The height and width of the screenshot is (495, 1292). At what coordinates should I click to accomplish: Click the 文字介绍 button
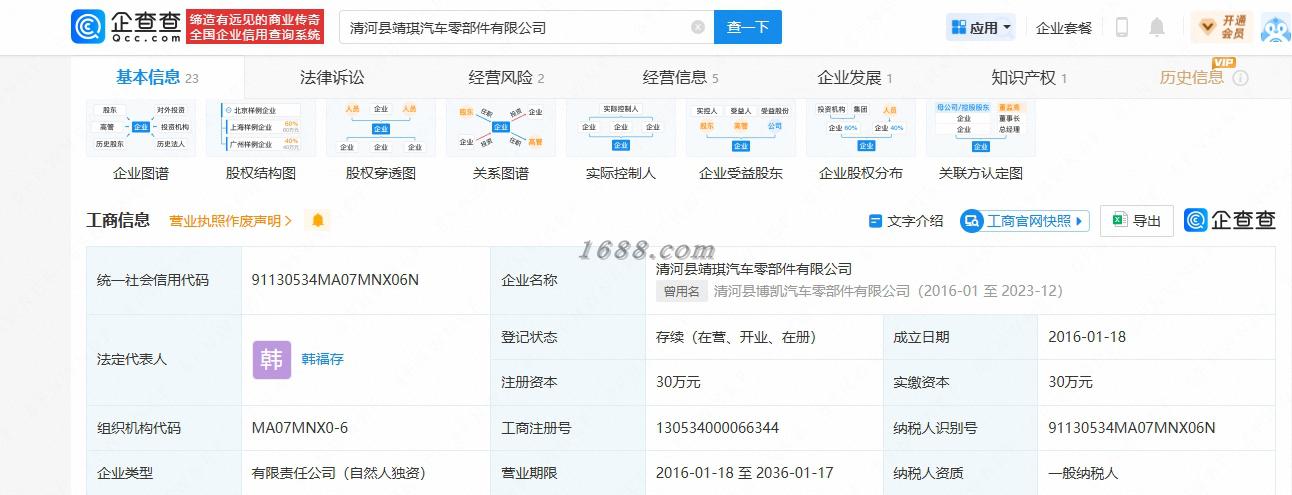(906, 221)
